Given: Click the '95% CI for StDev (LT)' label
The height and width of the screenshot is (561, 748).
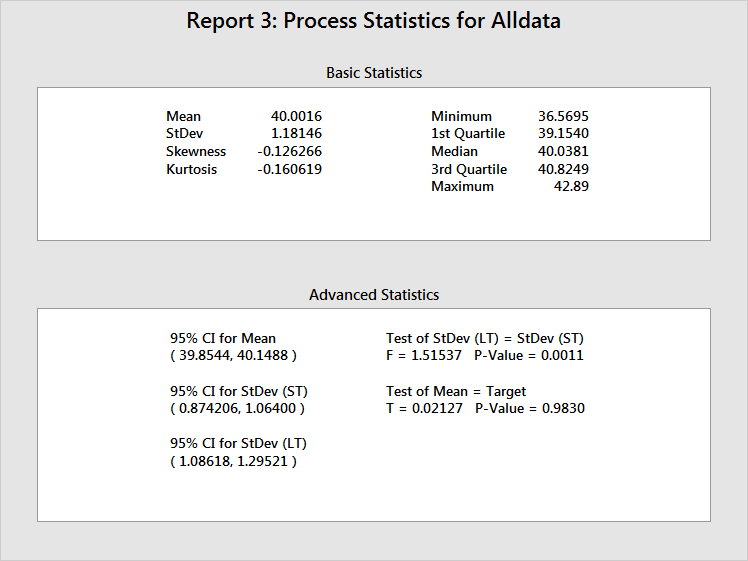Looking at the screenshot, I should (x=237, y=444).
